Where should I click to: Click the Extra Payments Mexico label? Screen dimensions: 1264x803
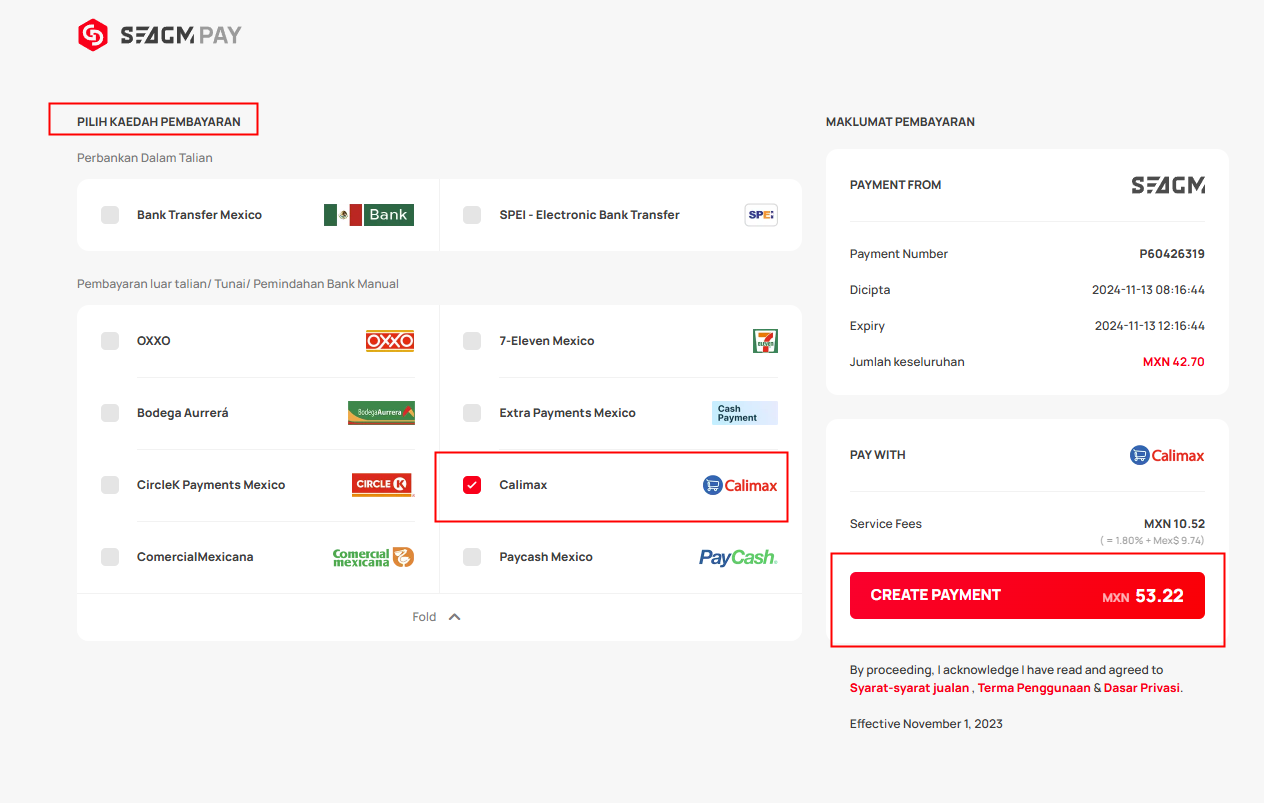(x=567, y=413)
